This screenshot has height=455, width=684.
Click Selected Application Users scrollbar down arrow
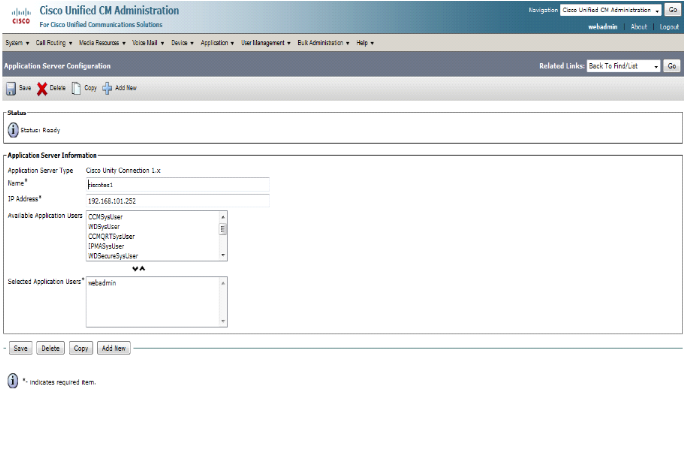pyautogui.click(x=223, y=322)
